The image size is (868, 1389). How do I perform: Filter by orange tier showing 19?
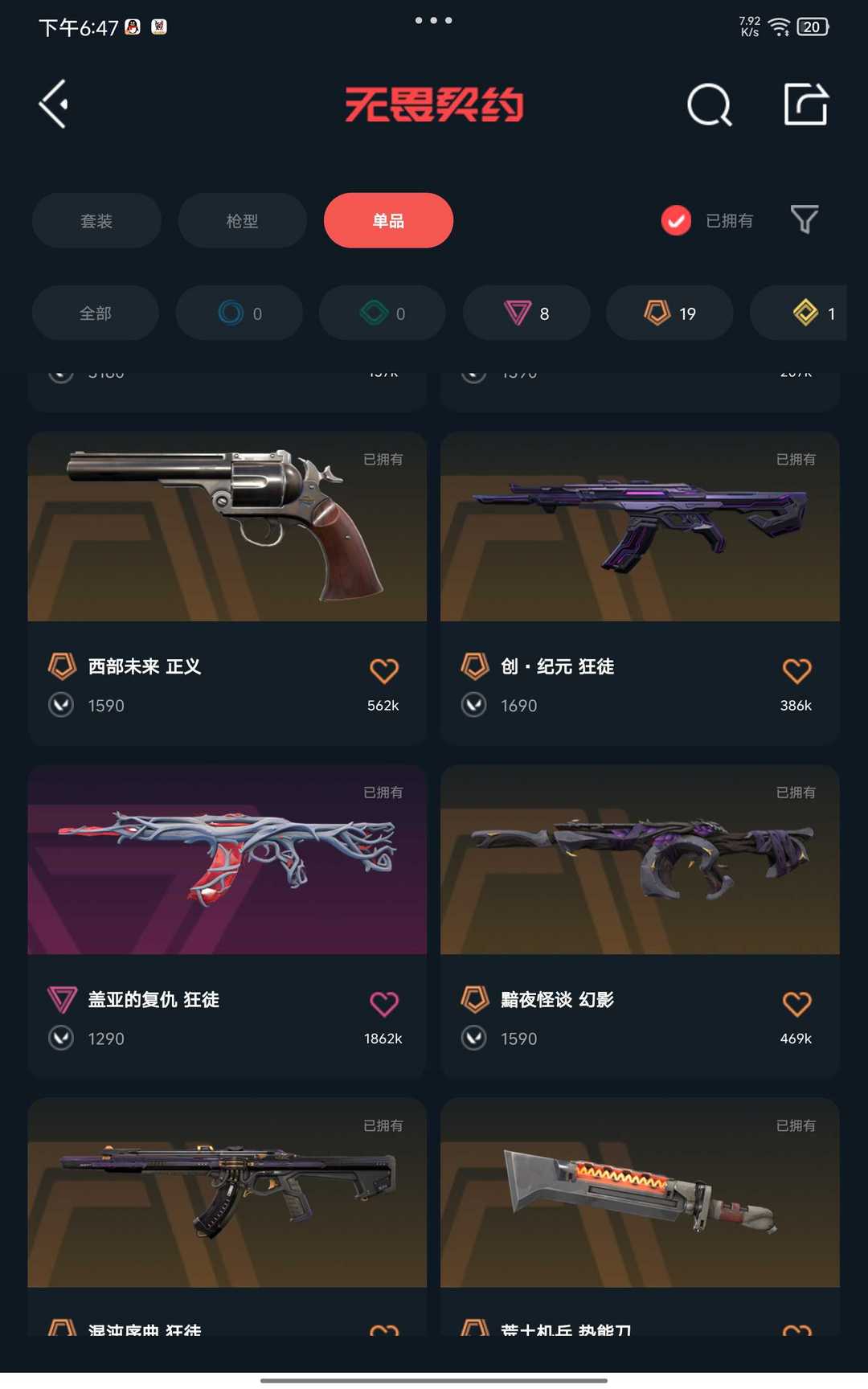669,313
